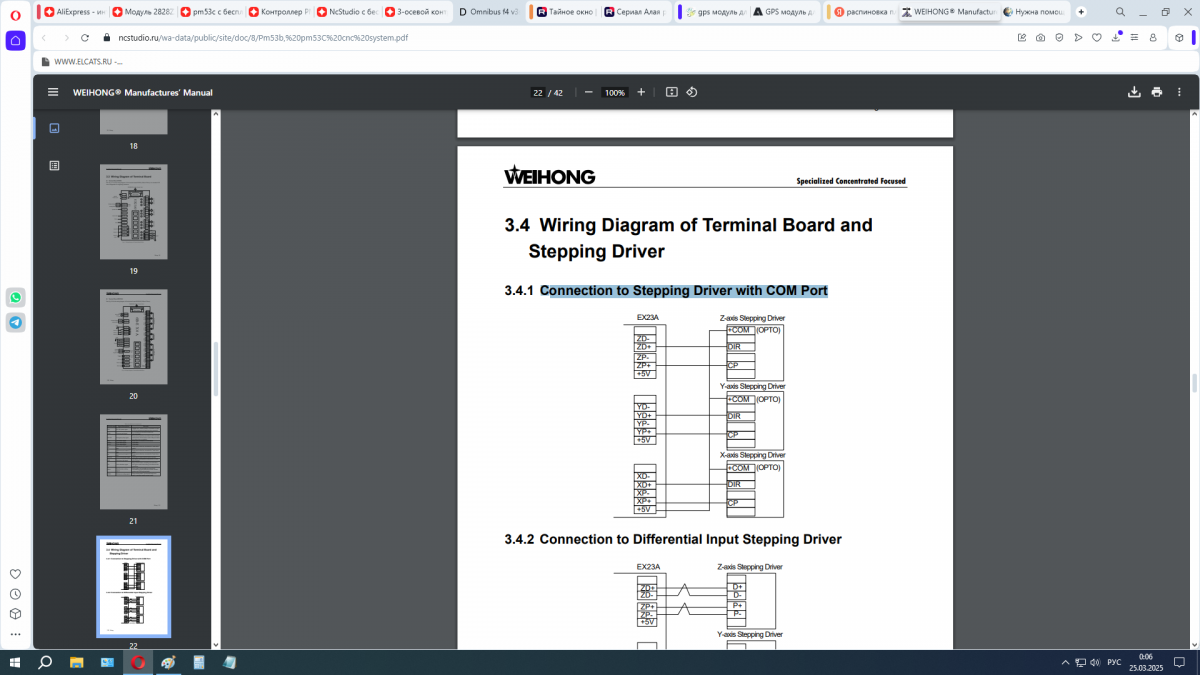Download the PDF file
This screenshot has width=1200, height=675.
(x=1134, y=92)
